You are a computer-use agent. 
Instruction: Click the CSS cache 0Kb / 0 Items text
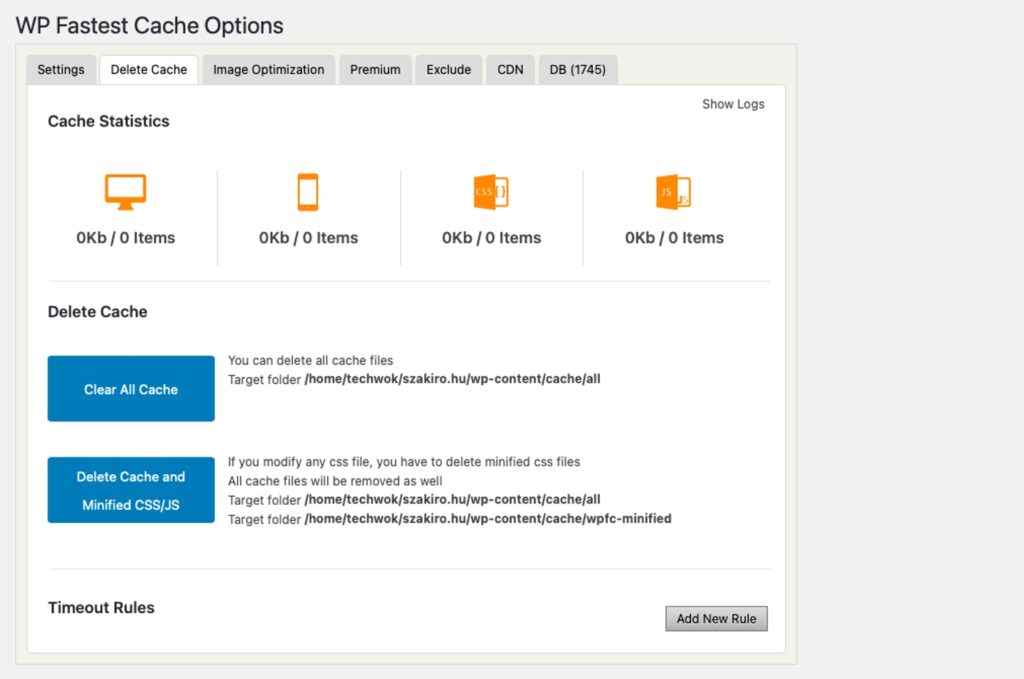coord(491,238)
